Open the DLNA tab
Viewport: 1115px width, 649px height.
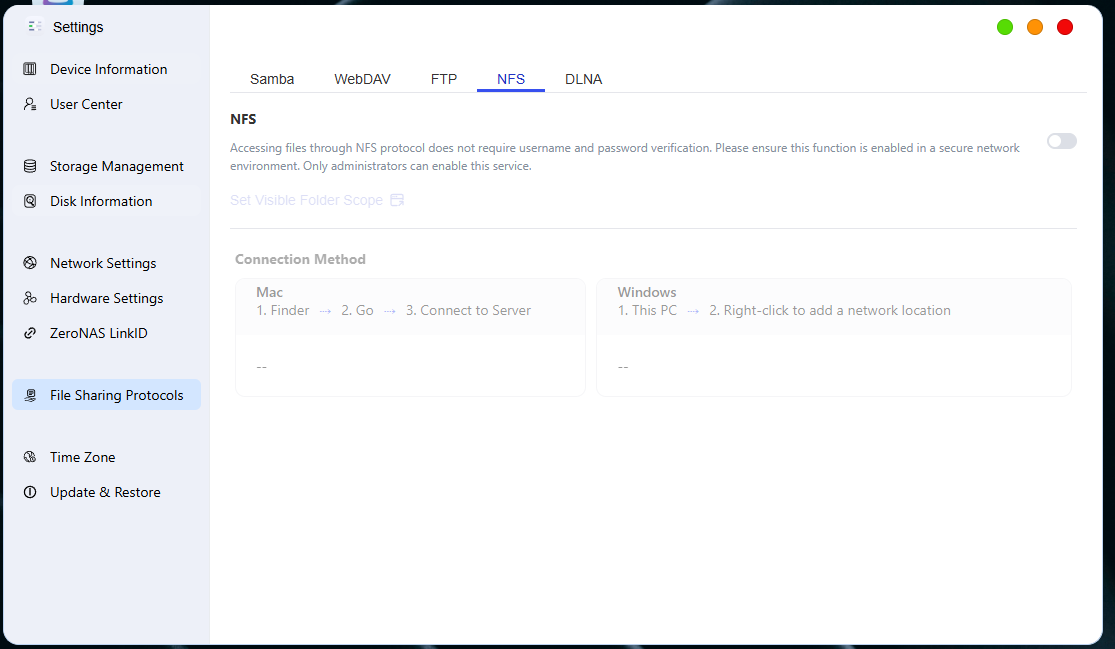pyautogui.click(x=583, y=79)
